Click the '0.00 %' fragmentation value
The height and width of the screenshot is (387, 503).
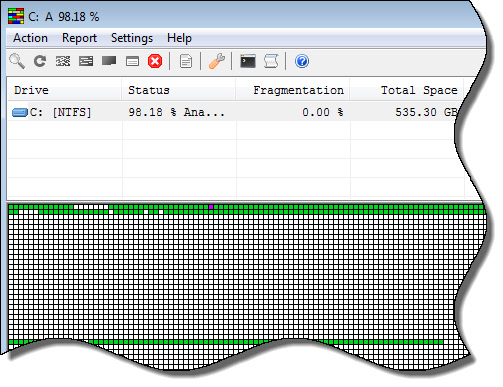click(323, 112)
